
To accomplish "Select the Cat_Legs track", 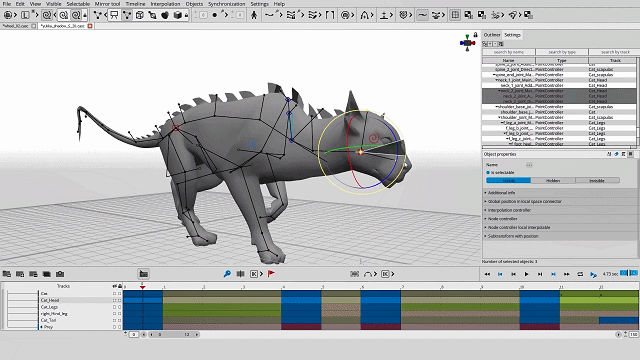I will tap(49, 307).
